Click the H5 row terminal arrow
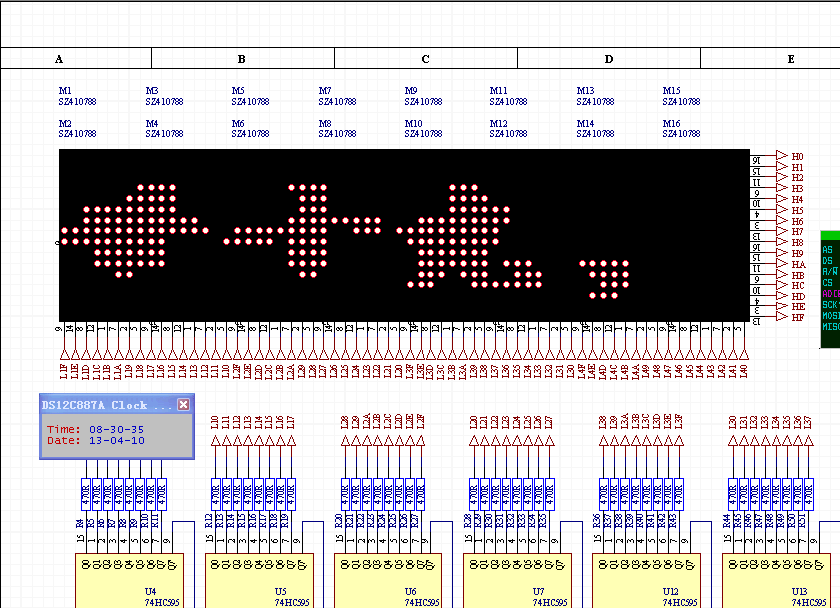Screen dimensions: 840x608 pos(782,209)
